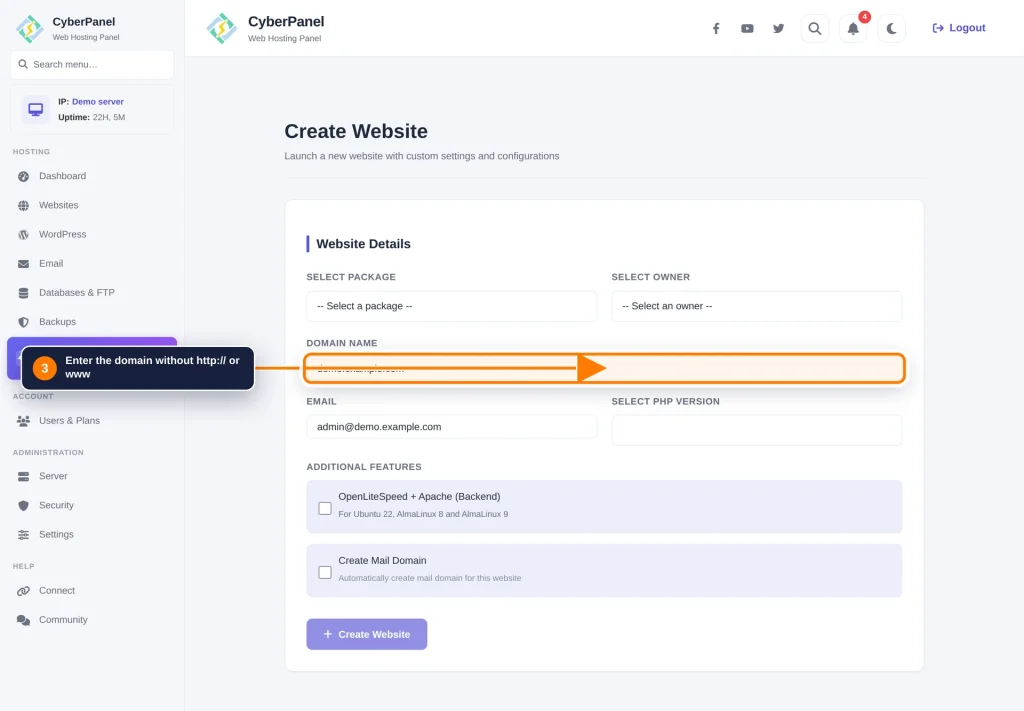The image size is (1024, 711).
Task: Click the CyberPanel logo in top header
Action: (x=221, y=28)
